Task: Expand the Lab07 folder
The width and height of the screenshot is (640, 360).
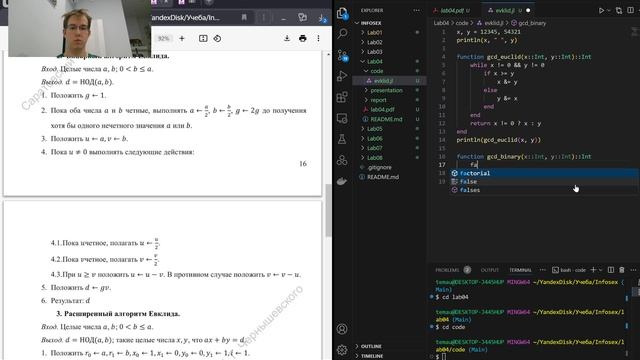Action: click(x=374, y=148)
